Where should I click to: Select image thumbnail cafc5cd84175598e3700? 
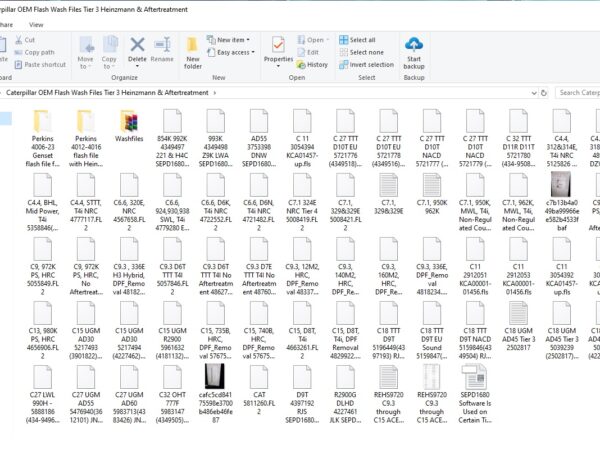215,394
